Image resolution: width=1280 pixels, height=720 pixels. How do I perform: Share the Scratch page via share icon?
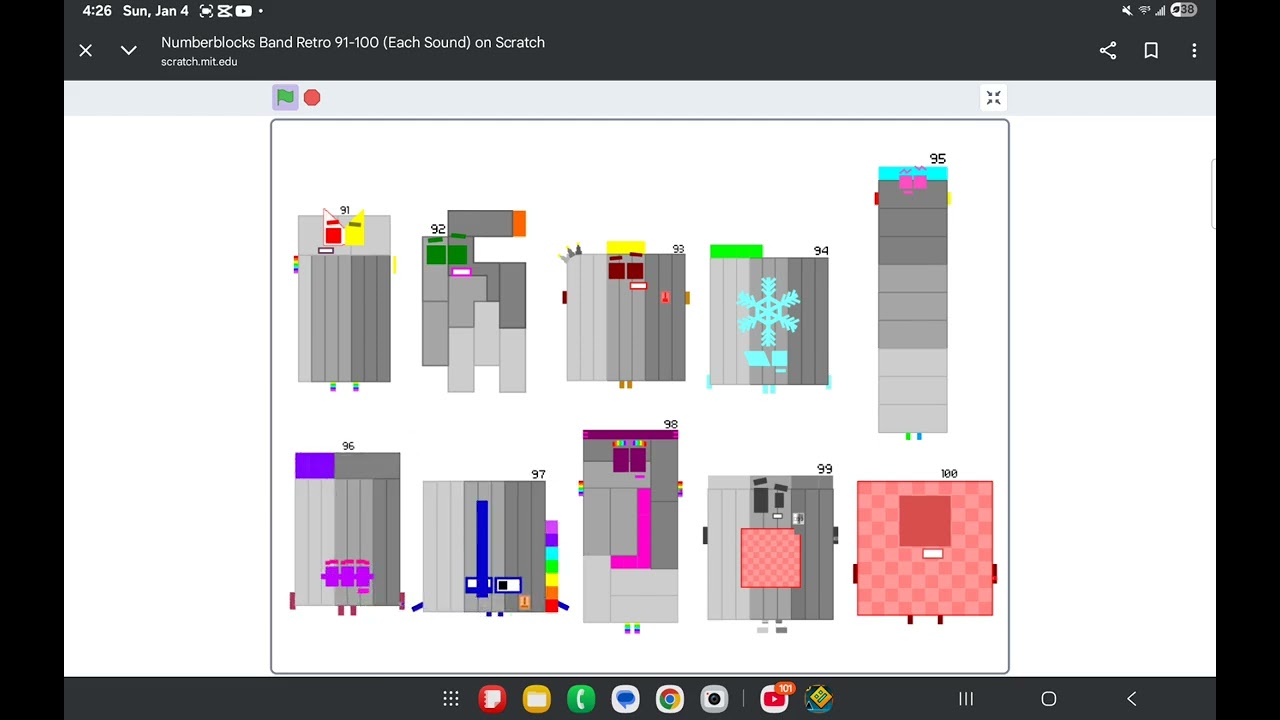click(1108, 50)
